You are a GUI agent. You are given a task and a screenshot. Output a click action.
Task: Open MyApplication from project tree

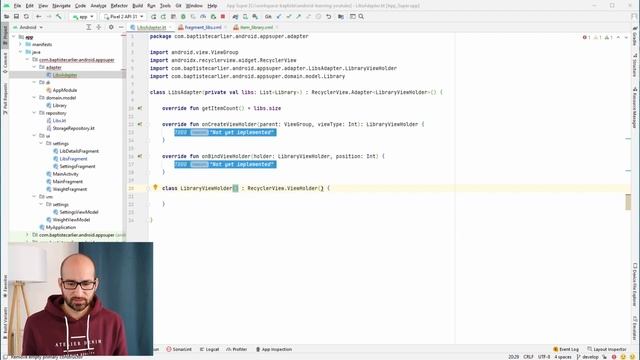pyautogui.click(x=60, y=227)
